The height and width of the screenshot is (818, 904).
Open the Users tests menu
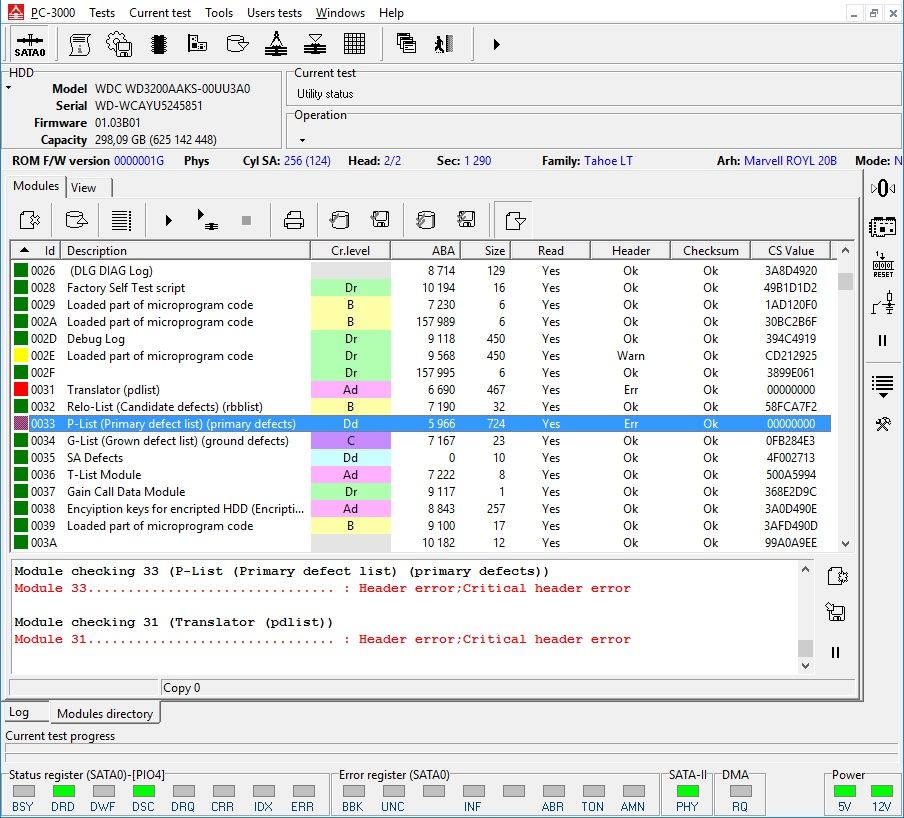[274, 13]
